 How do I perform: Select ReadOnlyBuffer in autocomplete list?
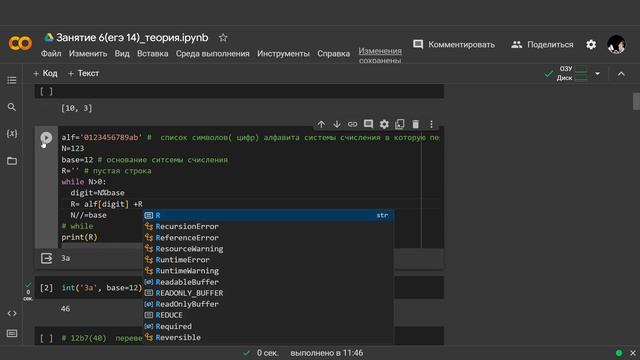tap(269, 304)
